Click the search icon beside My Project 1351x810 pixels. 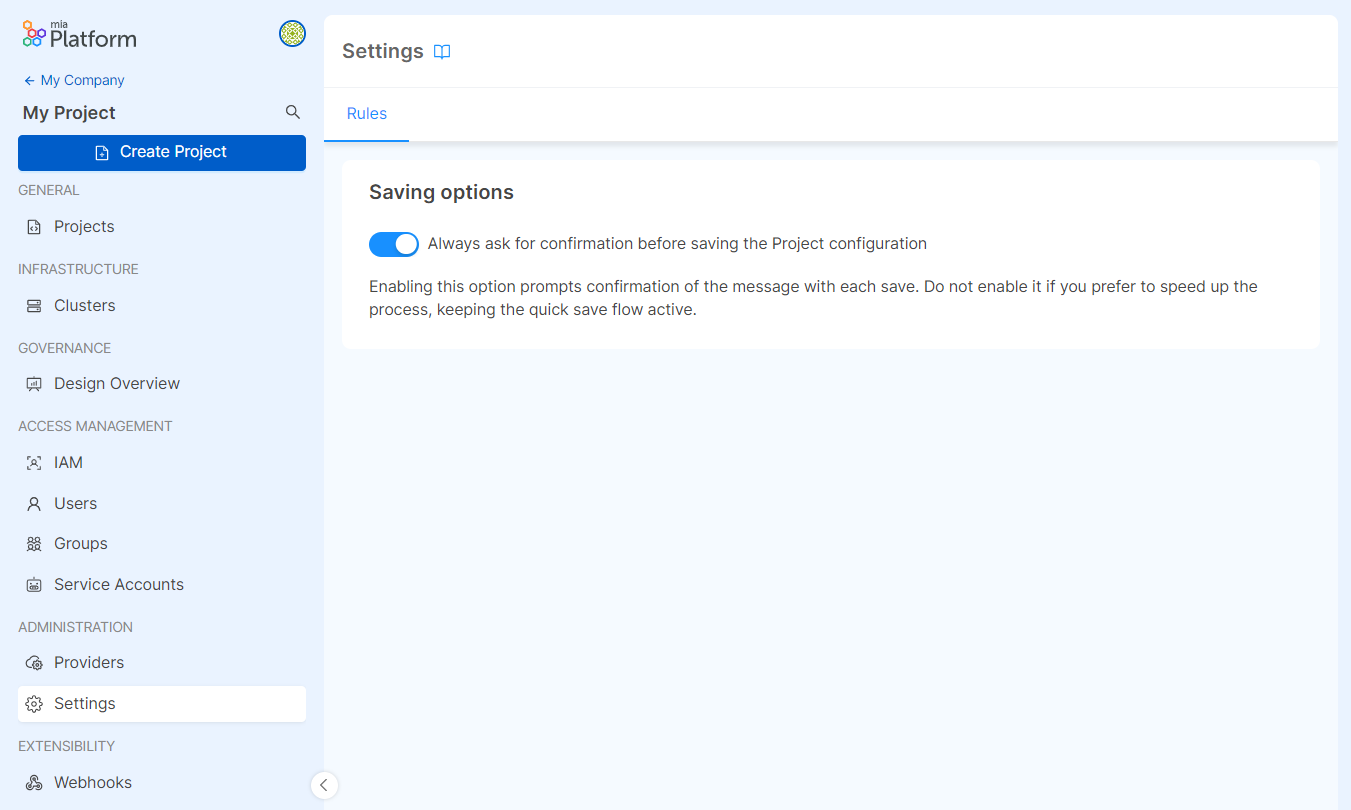(292, 112)
